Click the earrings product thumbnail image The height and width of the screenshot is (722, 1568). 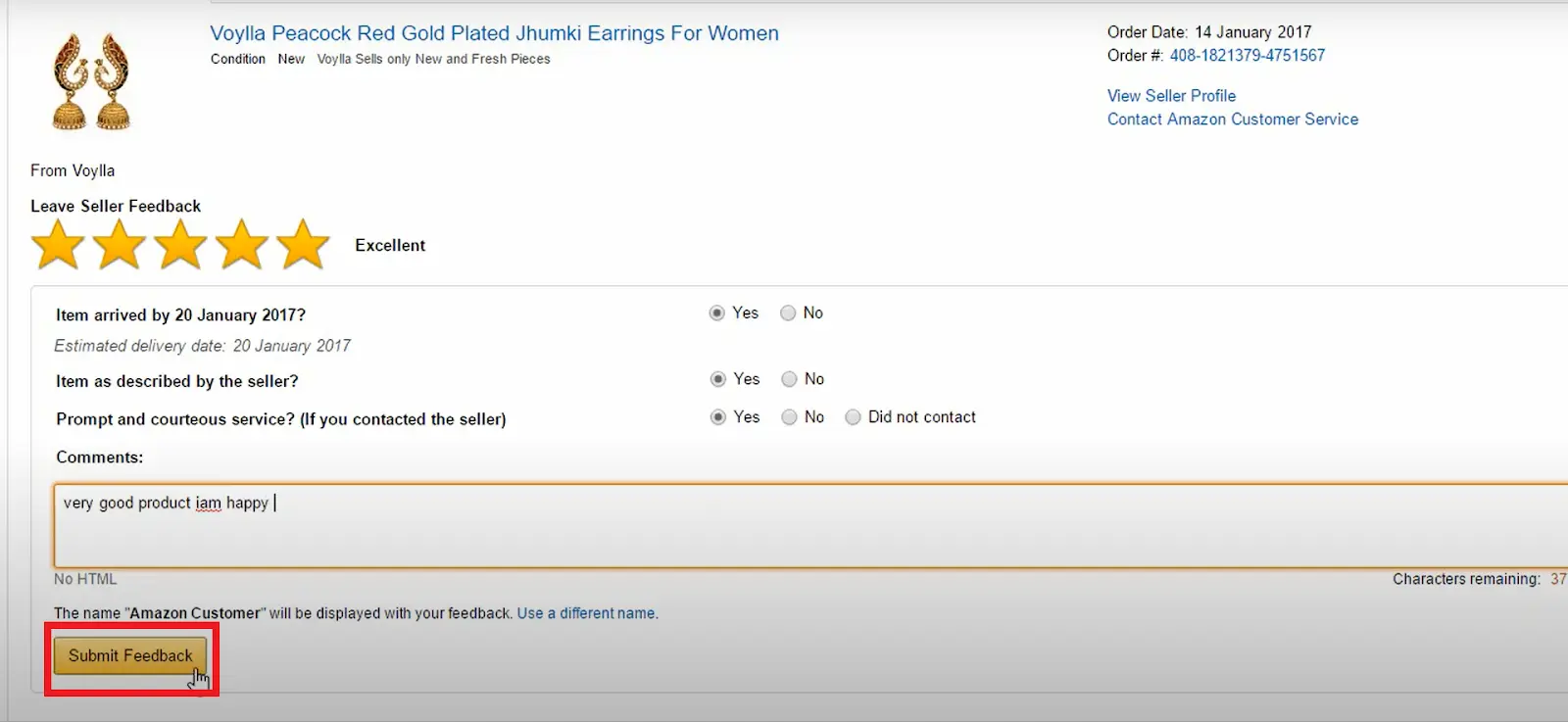[x=91, y=81]
